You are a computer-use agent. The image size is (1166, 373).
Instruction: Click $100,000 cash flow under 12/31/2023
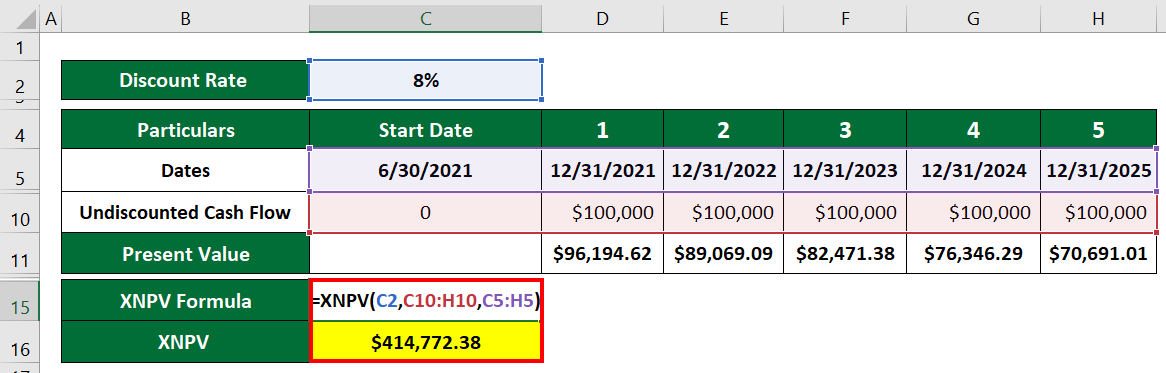pos(845,213)
